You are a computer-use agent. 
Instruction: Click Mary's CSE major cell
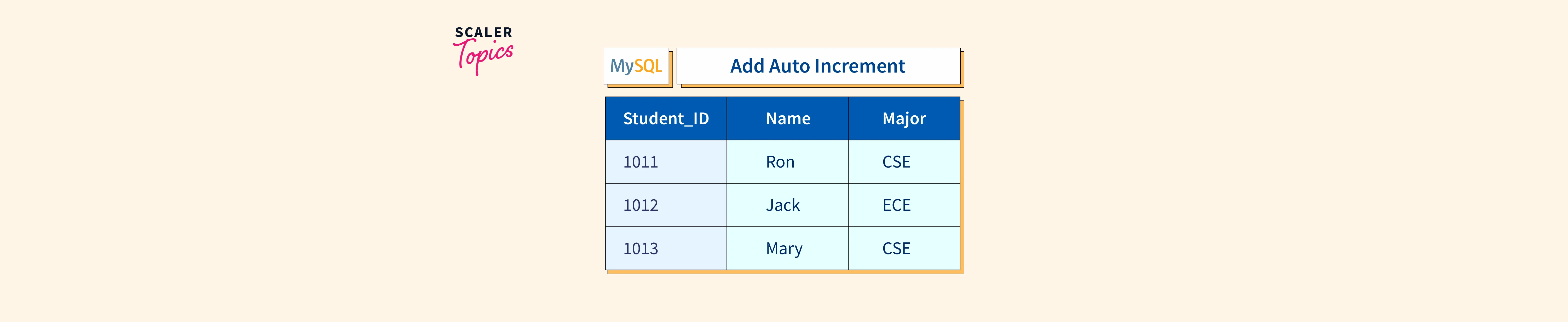point(903,248)
